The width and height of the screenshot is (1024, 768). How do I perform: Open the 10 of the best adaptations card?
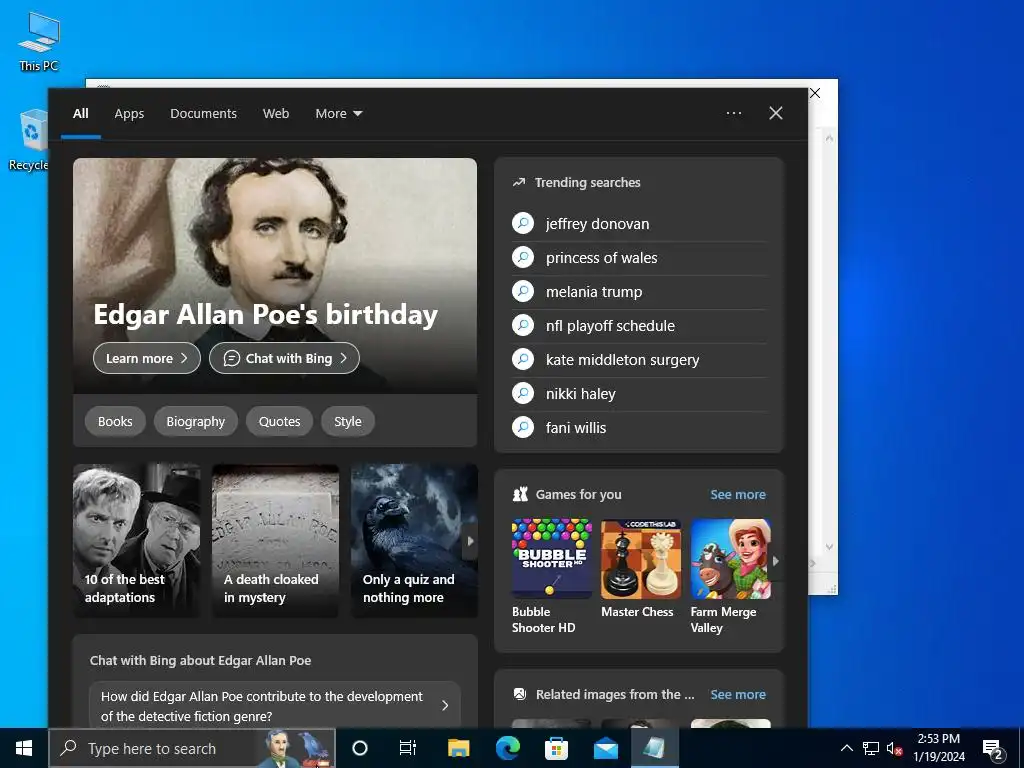coord(136,541)
